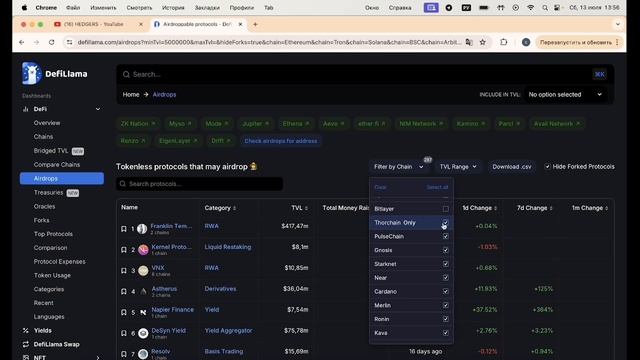This screenshot has width=640, height=360.
Task: Open Napier Finance protocol link
Action: click(x=173, y=310)
